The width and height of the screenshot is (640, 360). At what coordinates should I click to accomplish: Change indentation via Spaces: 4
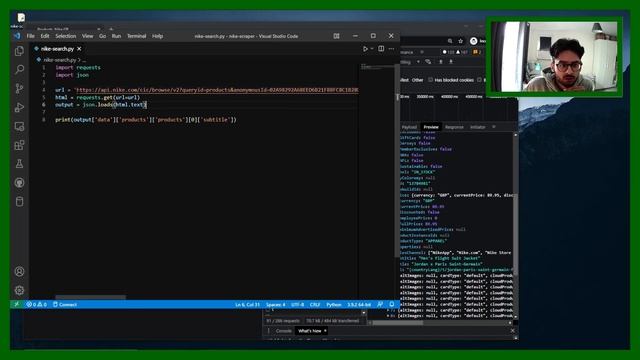276,304
